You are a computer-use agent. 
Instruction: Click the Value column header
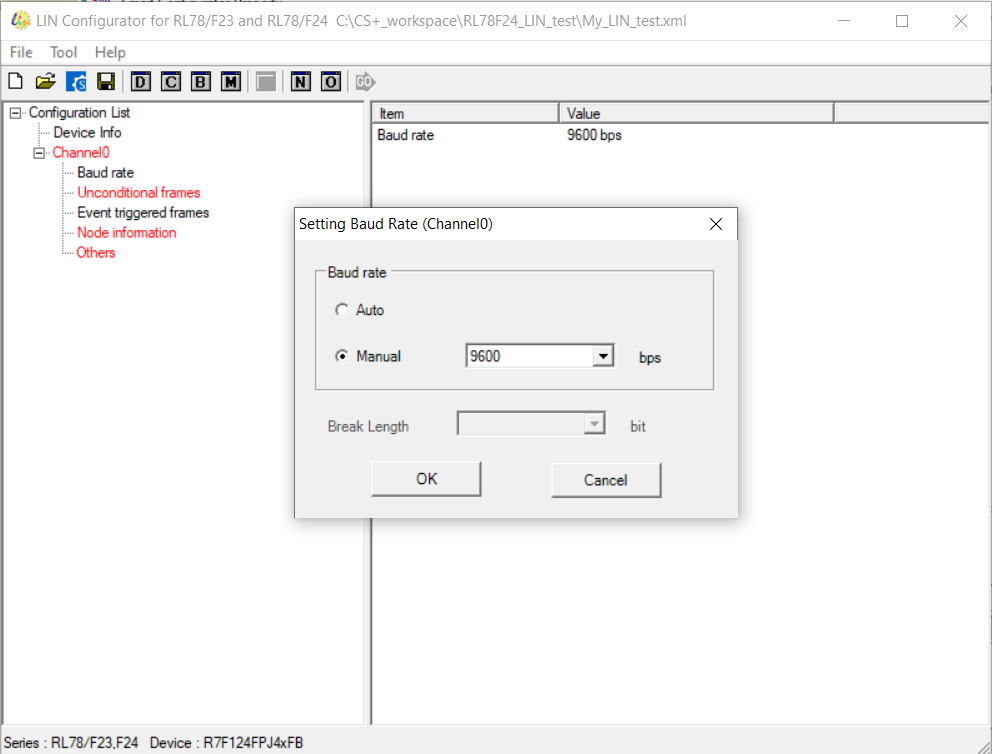coord(697,113)
